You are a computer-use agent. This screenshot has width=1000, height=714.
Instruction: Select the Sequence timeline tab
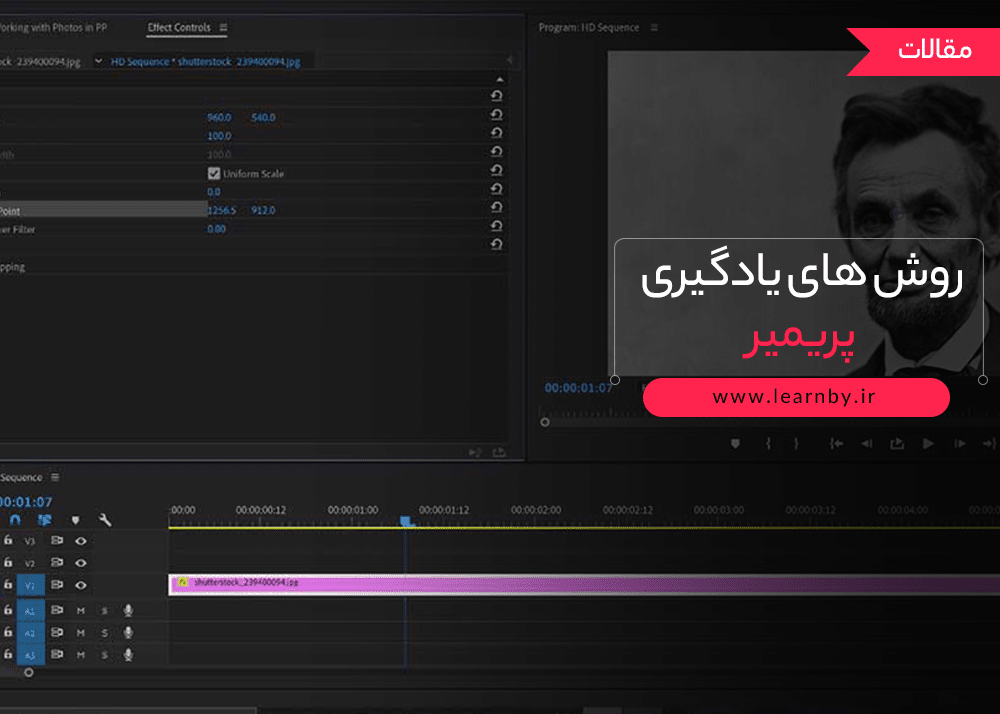tap(21, 477)
